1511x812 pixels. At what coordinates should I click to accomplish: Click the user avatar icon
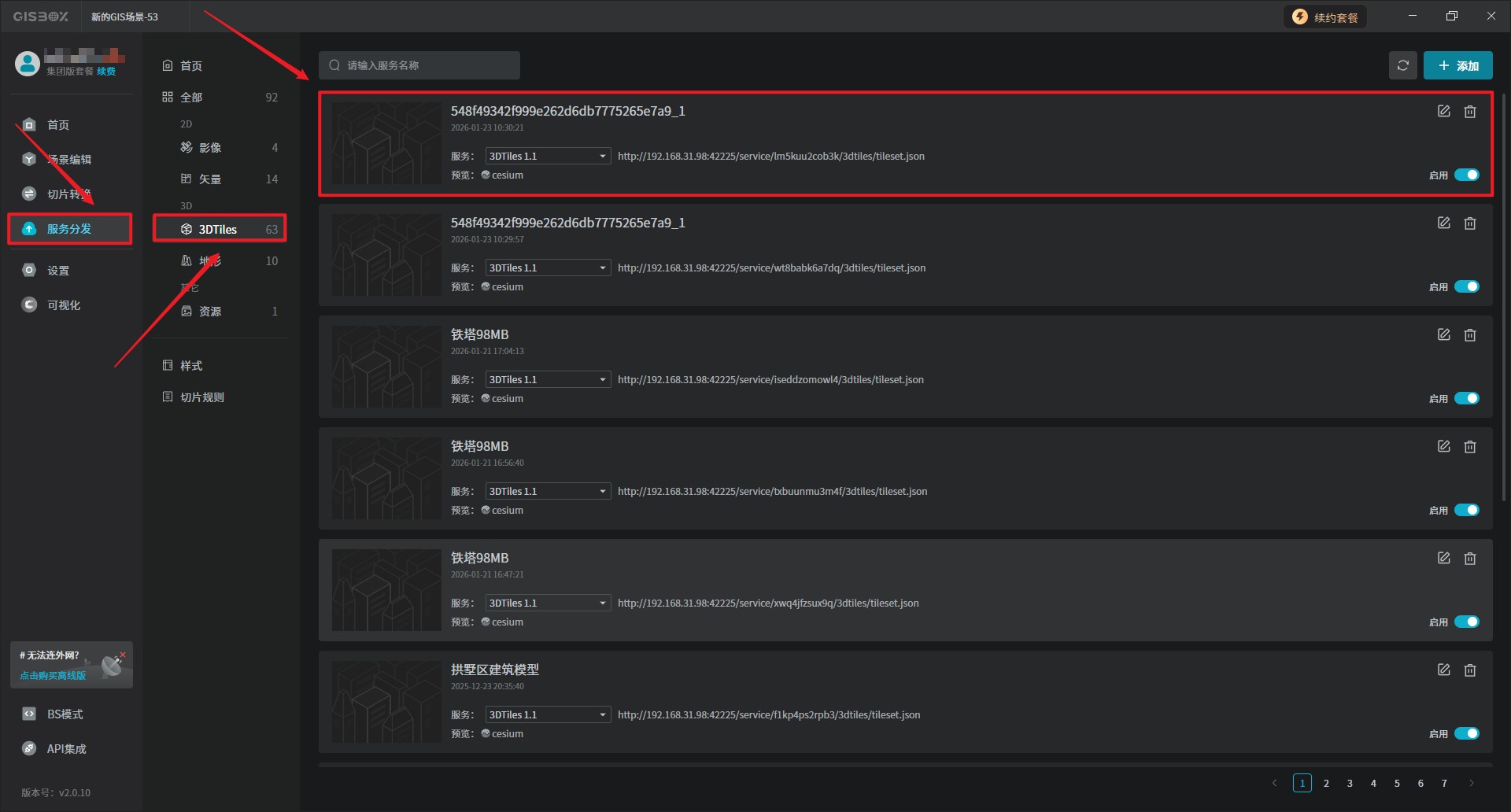[28, 64]
